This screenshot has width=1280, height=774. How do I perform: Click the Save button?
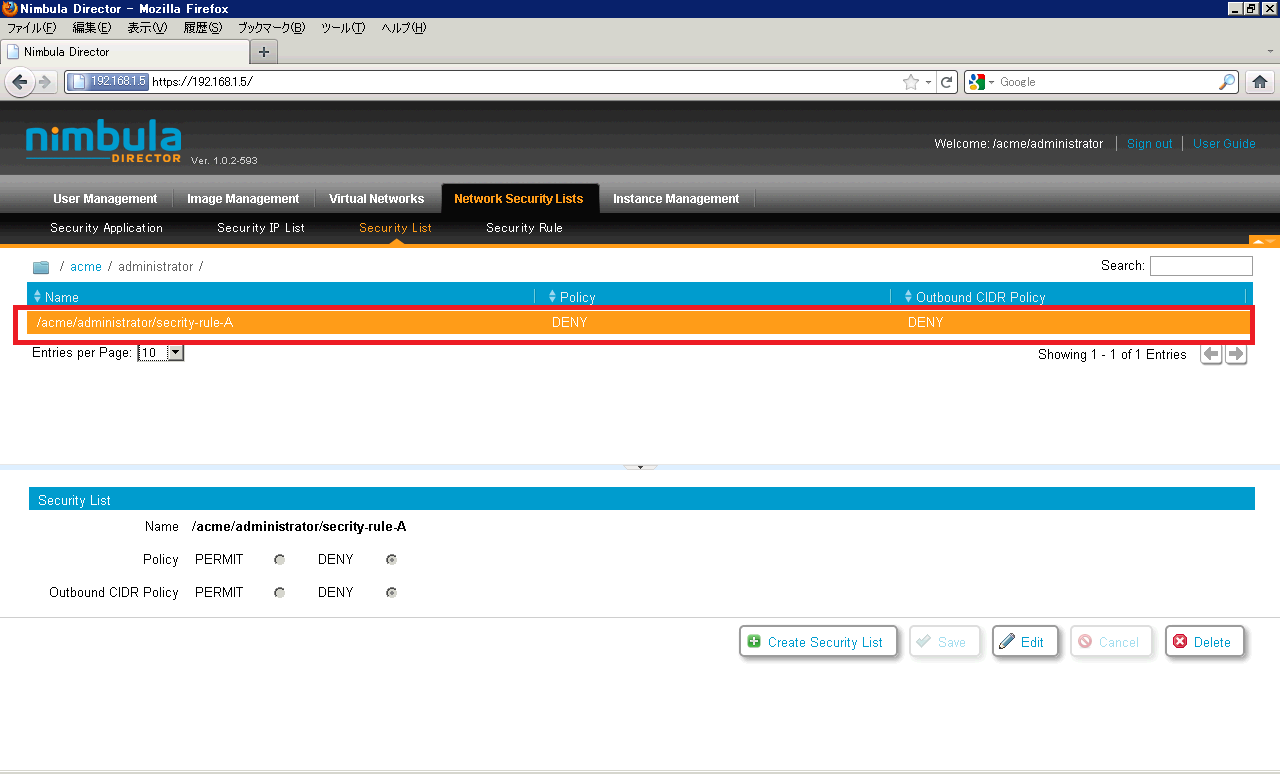coord(944,642)
